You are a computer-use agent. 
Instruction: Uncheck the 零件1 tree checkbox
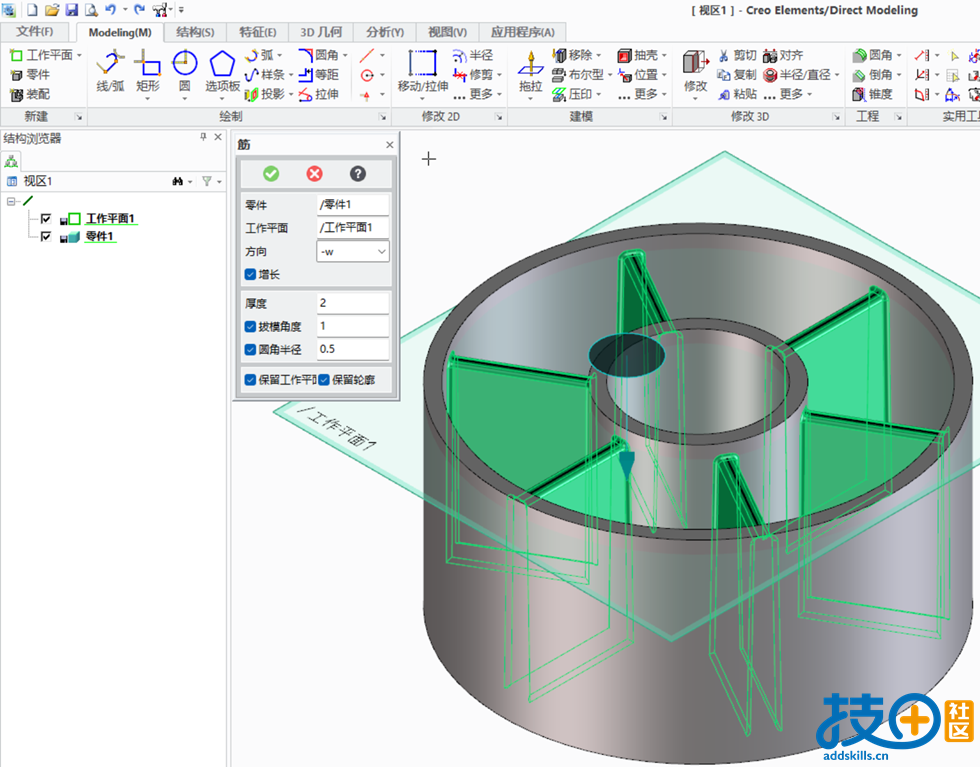tap(46, 236)
